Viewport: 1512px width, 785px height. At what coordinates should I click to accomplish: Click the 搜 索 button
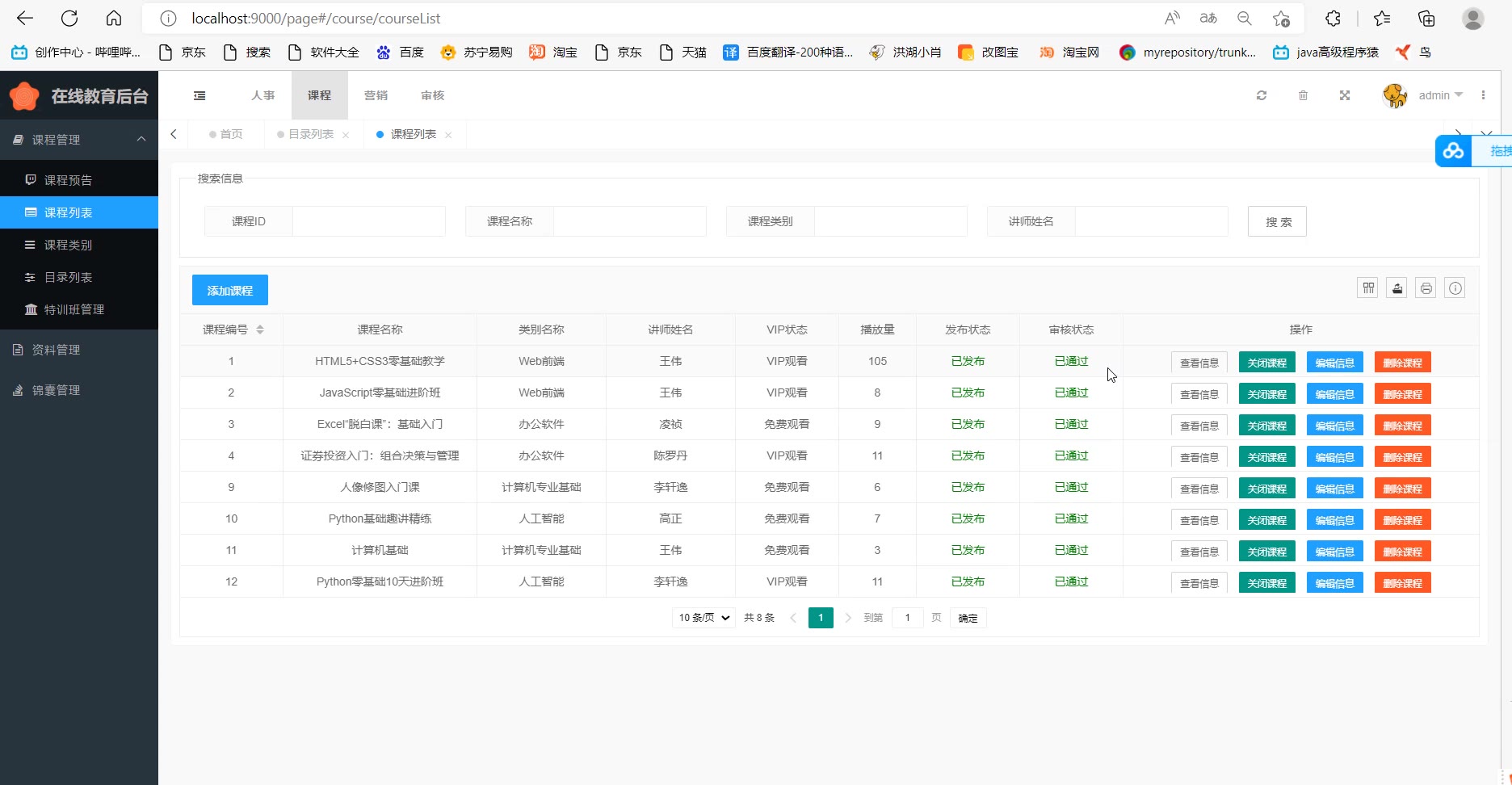1277,221
